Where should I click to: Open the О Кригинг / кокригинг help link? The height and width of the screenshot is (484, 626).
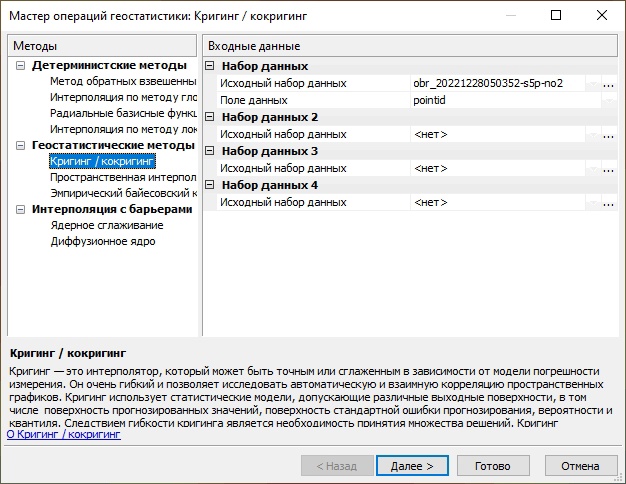[x=64, y=436]
